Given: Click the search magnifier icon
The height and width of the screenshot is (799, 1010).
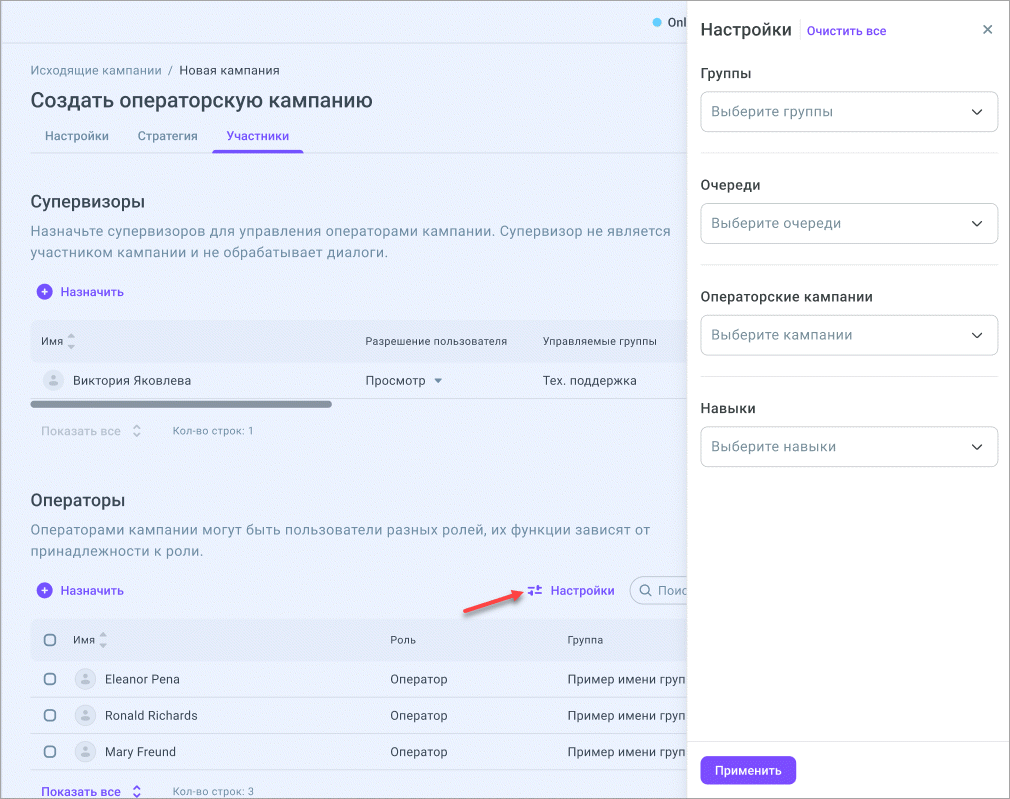Looking at the screenshot, I should [646, 591].
